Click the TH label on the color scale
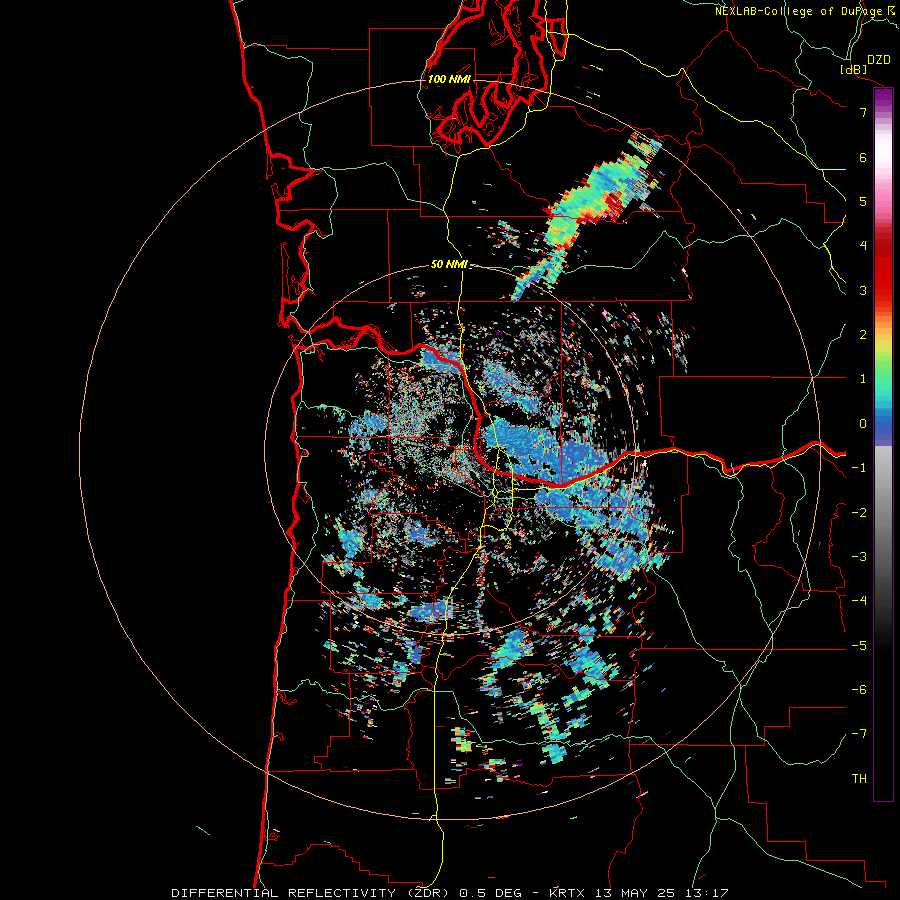Viewport: 900px width, 900px height. click(859, 779)
